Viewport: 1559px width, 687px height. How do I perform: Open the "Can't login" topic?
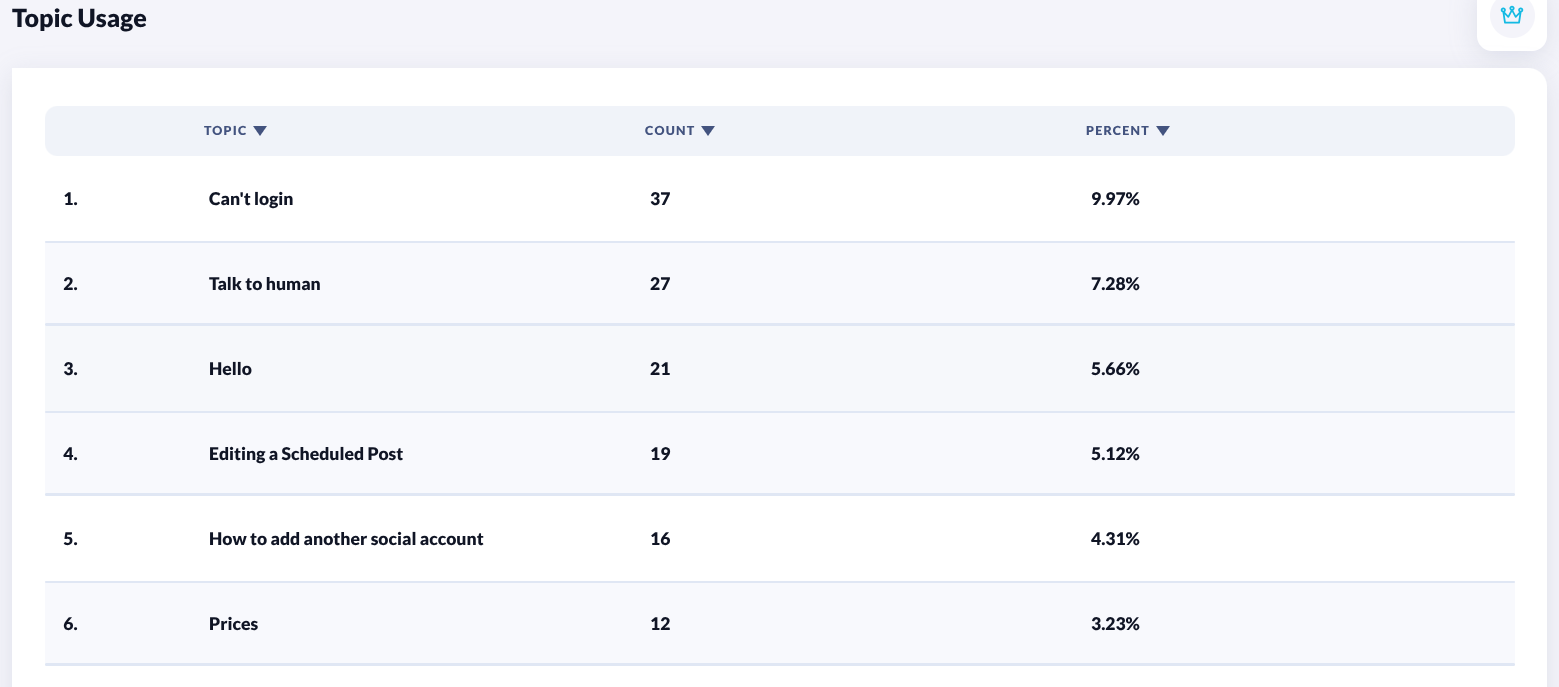click(x=251, y=199)
